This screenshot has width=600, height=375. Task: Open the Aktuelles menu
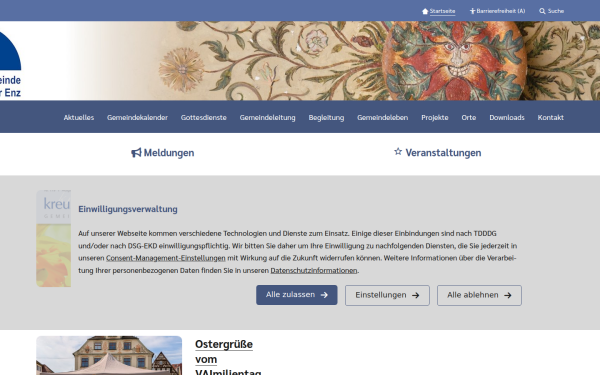click(x=79, y=117)
